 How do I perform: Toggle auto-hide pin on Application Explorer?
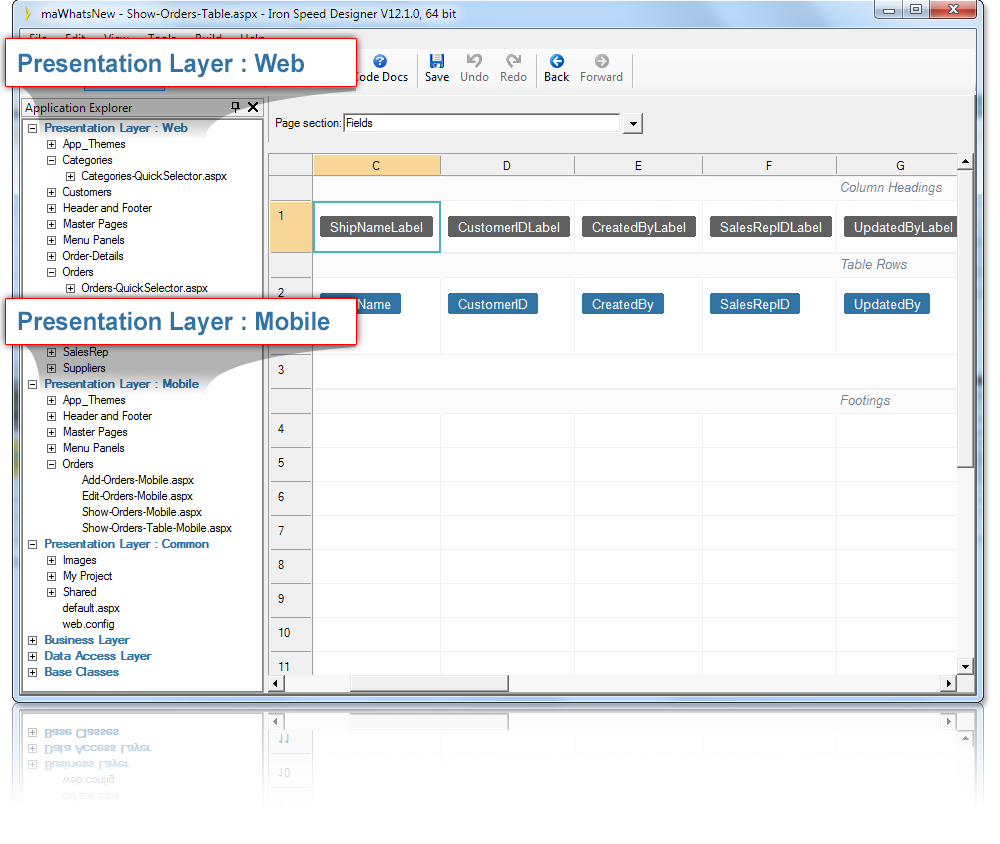[x=237, y=107]
